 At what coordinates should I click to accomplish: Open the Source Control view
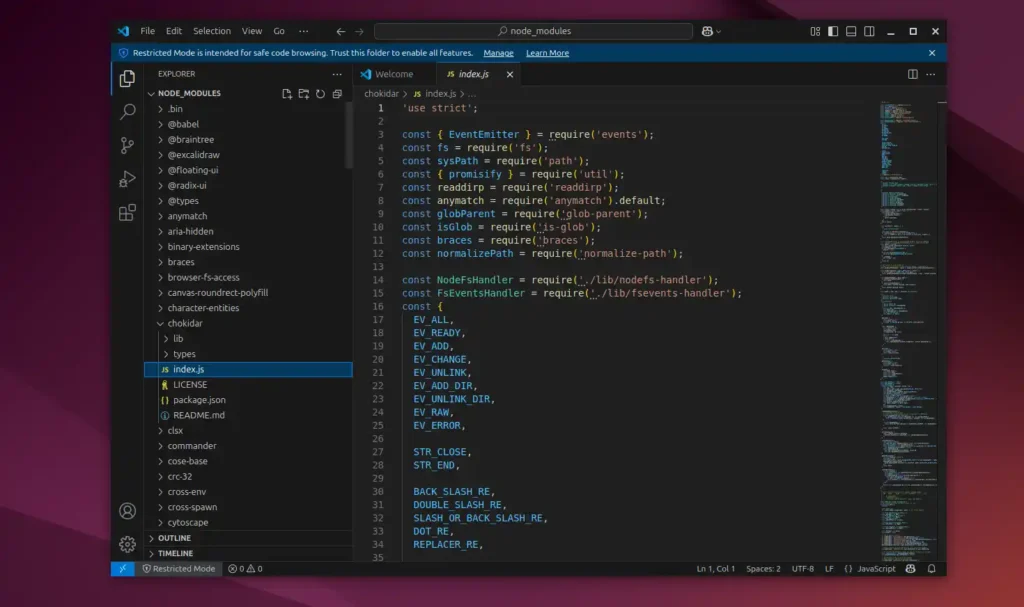pos(127,143)
